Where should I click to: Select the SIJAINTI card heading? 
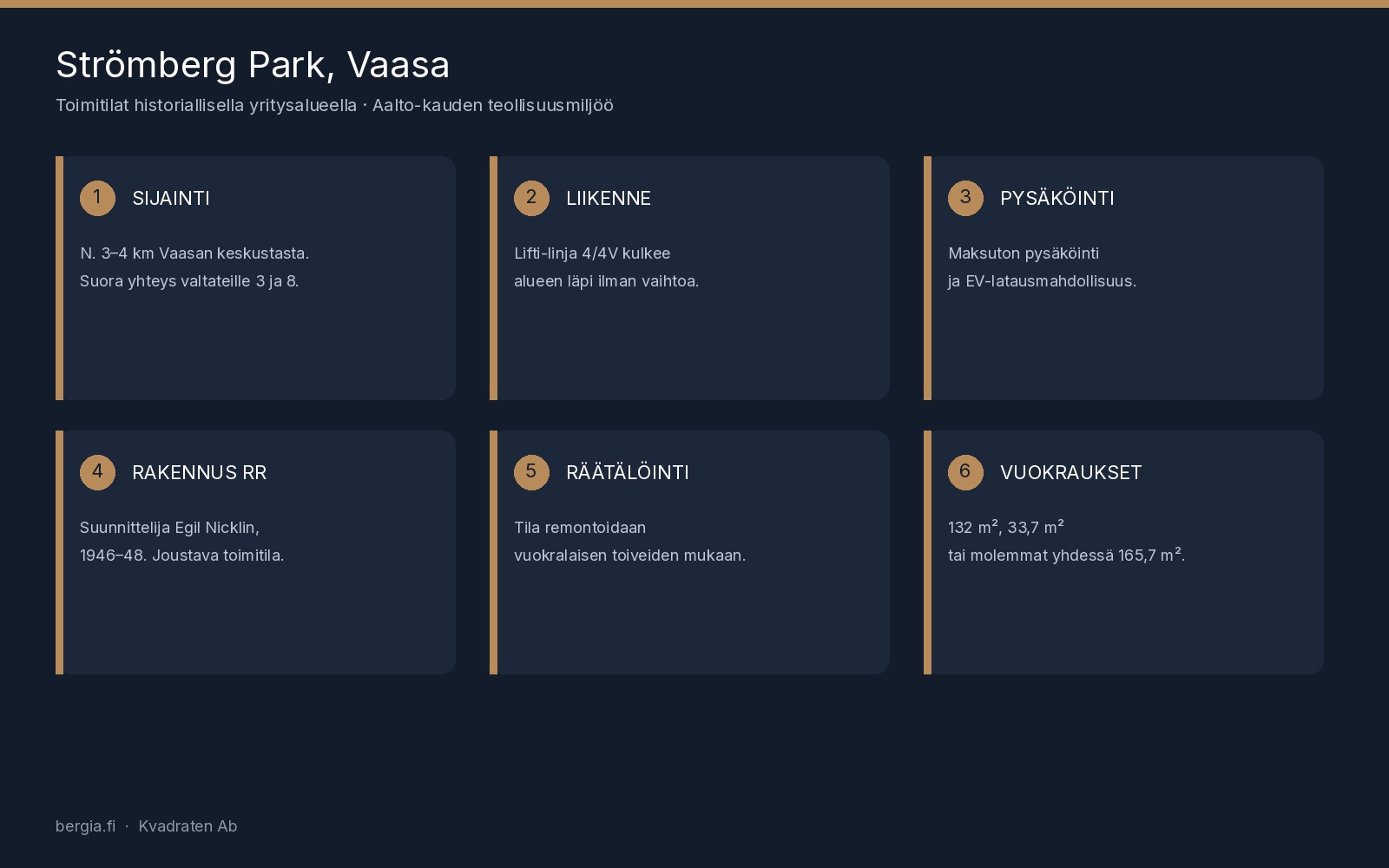point(171,198)
